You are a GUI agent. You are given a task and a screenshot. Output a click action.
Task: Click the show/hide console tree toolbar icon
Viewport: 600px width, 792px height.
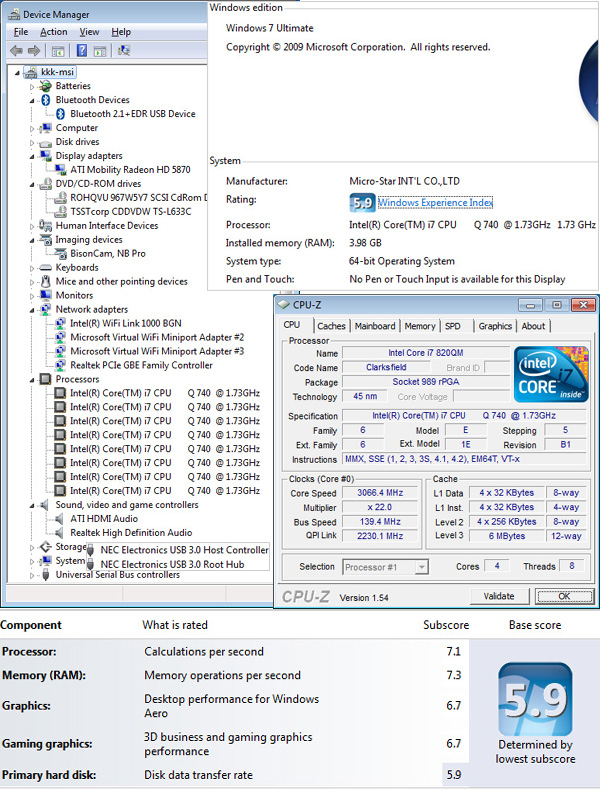(x=58, y=51)
